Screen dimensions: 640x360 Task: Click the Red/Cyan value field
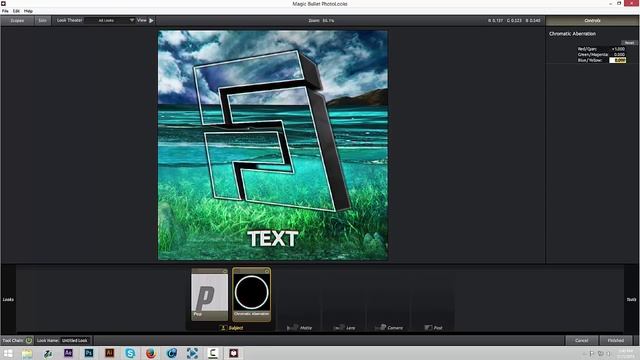click(618, 49)
